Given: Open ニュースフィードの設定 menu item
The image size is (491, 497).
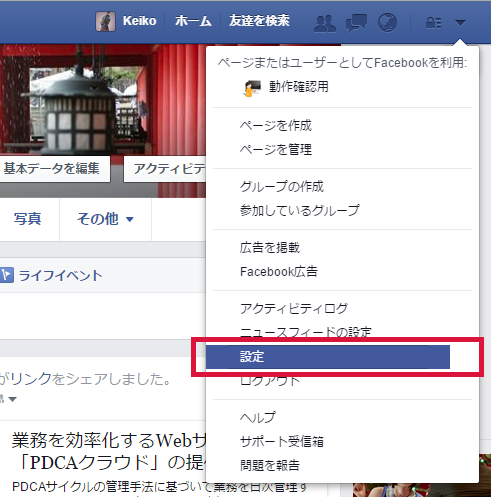Looking at the screenshot, I should click(x=306, y=332).
